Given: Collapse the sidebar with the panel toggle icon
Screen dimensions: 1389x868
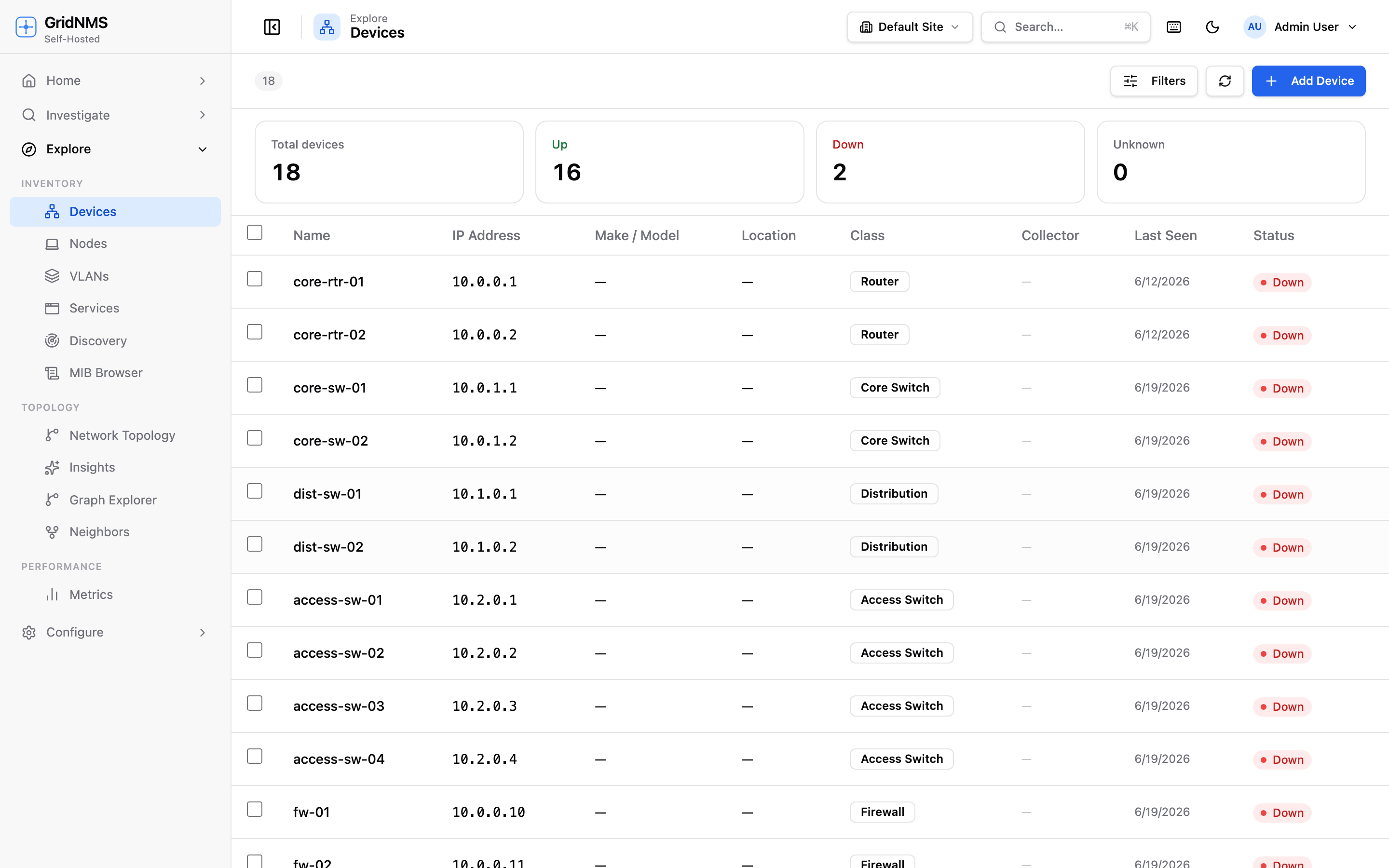Looking at the screenshot, I should click(x=272, y=27).
